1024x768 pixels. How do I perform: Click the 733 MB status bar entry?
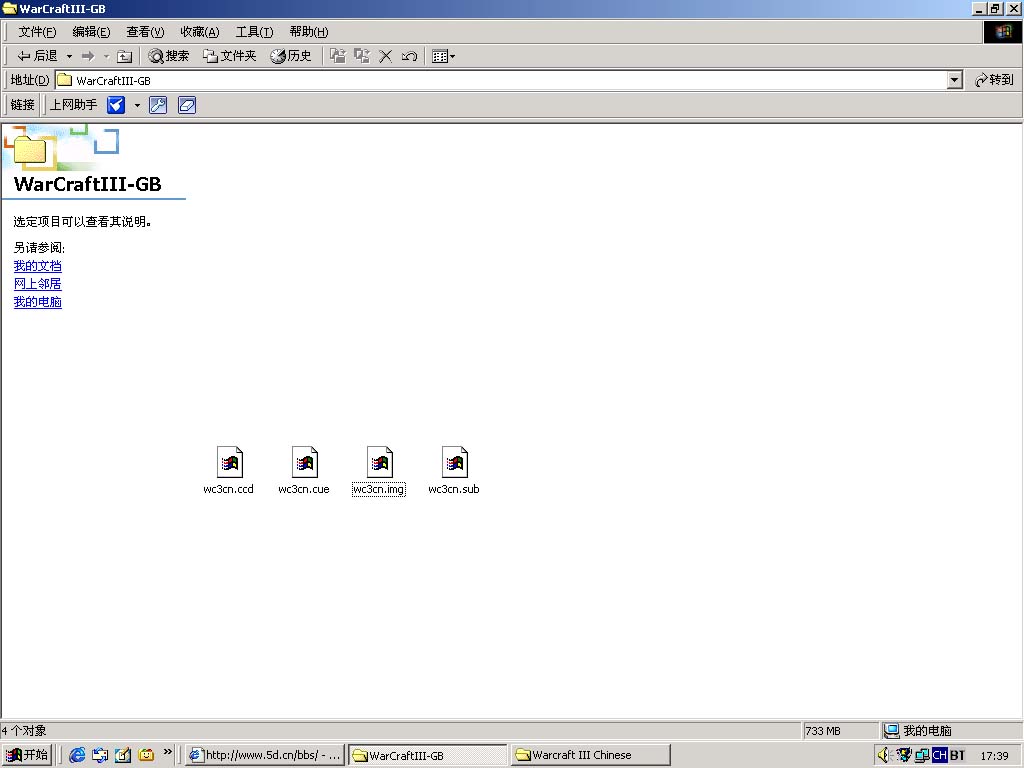click(823, 731)
